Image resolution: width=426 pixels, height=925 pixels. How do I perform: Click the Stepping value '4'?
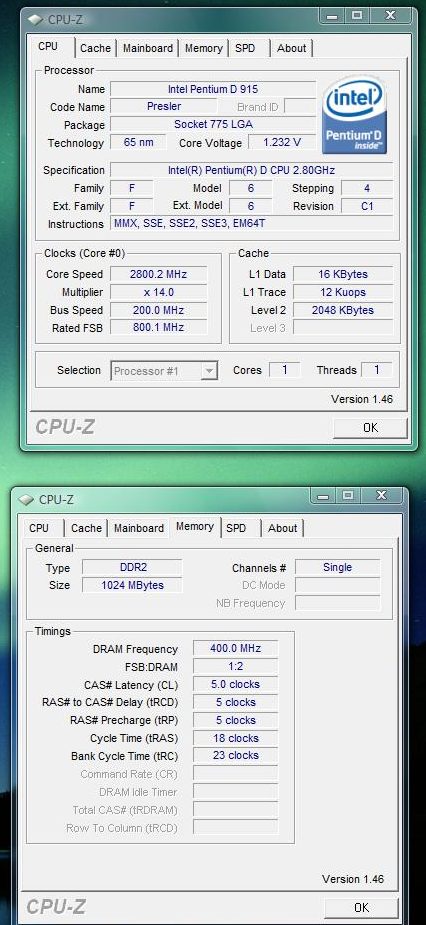pyautogui.click(x=367, y=188)
